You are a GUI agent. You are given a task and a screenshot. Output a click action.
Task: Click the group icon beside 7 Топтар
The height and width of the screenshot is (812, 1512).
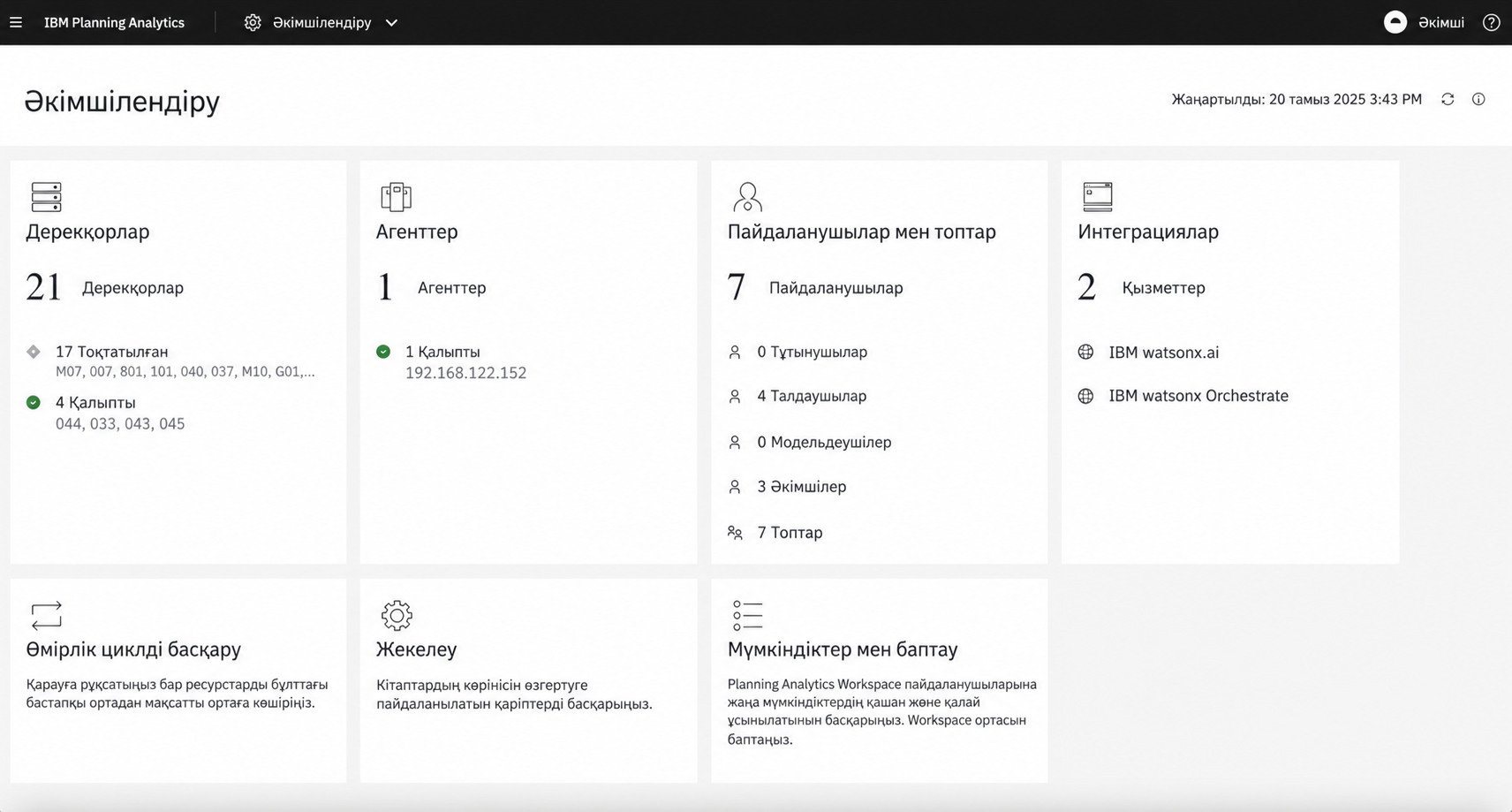click(x=735, y=533)
